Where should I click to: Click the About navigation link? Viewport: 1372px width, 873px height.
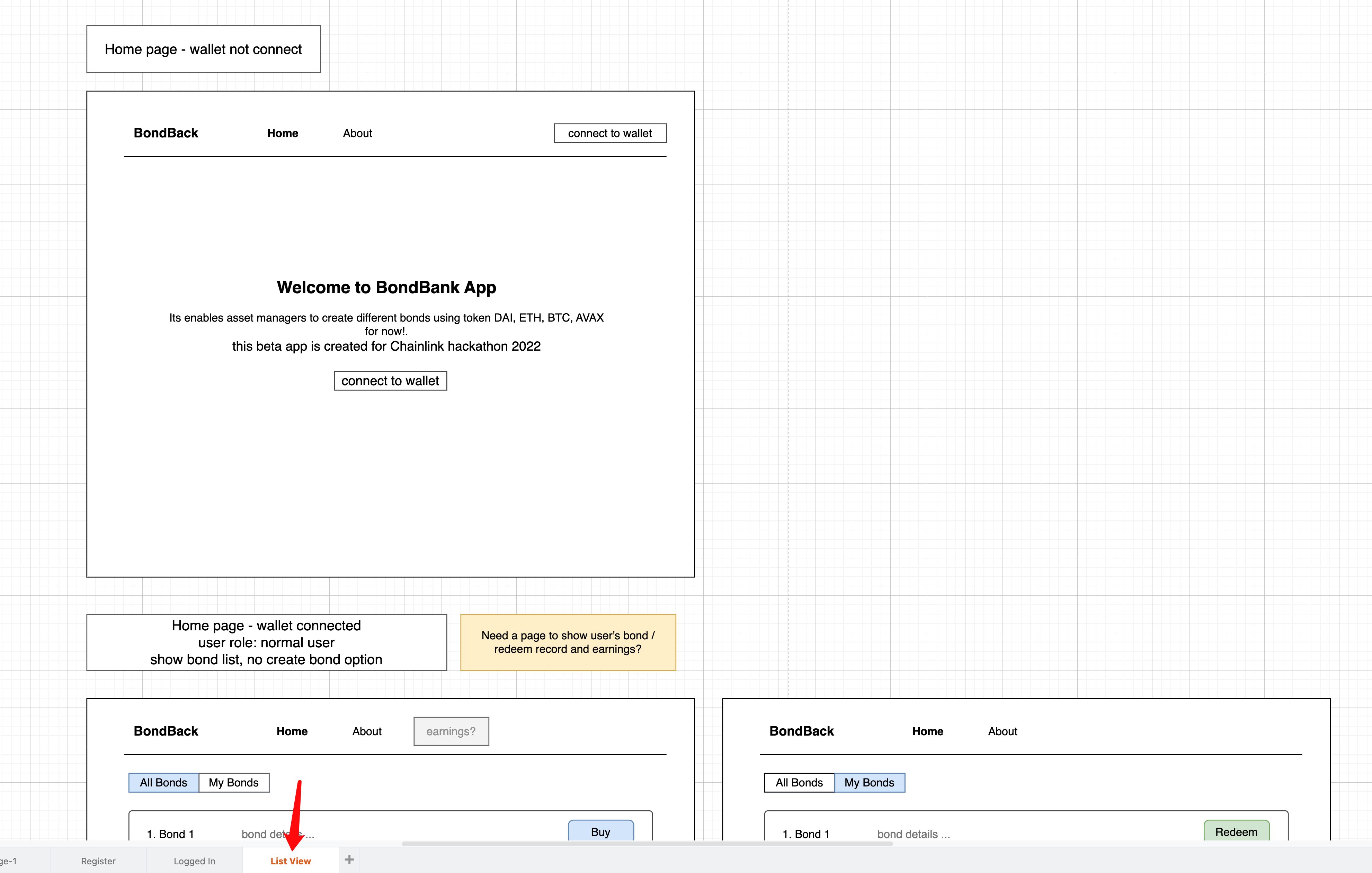[357, 133]
